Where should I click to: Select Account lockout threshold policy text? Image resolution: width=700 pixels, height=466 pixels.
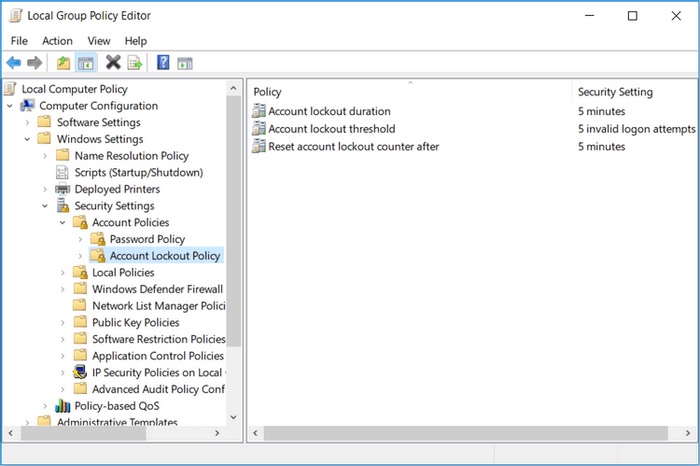[332, 129]
